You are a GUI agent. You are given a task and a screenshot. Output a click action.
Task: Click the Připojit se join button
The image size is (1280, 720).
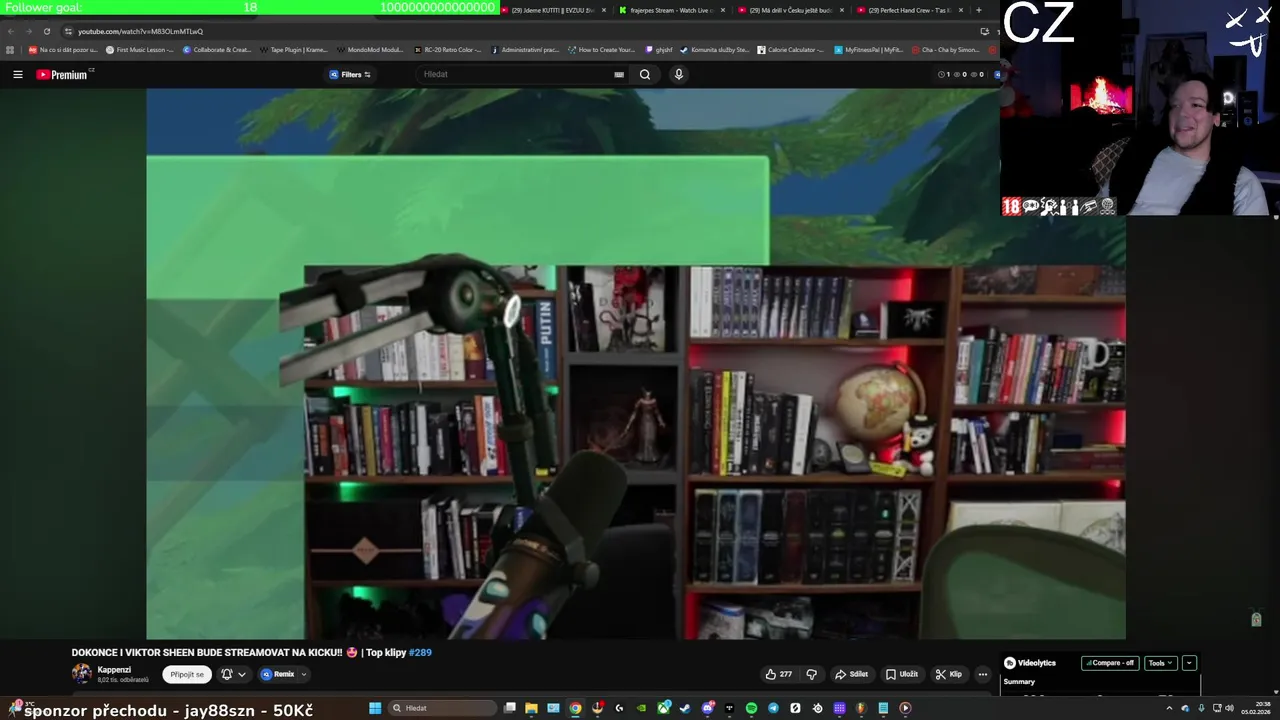(x=187, y=674)
